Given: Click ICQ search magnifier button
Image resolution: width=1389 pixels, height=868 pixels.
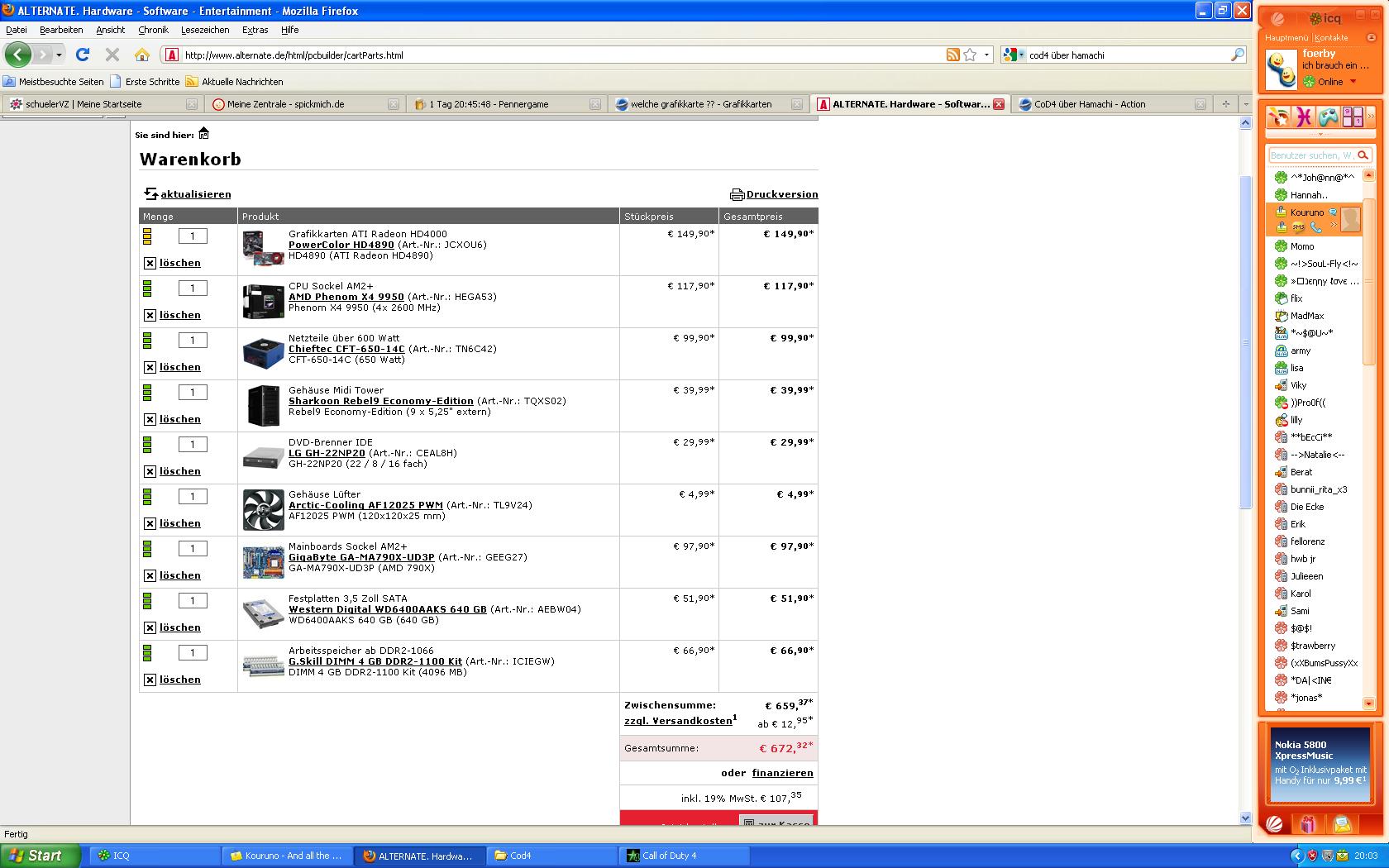Looking at the screenshot, I should [1363, 155].
